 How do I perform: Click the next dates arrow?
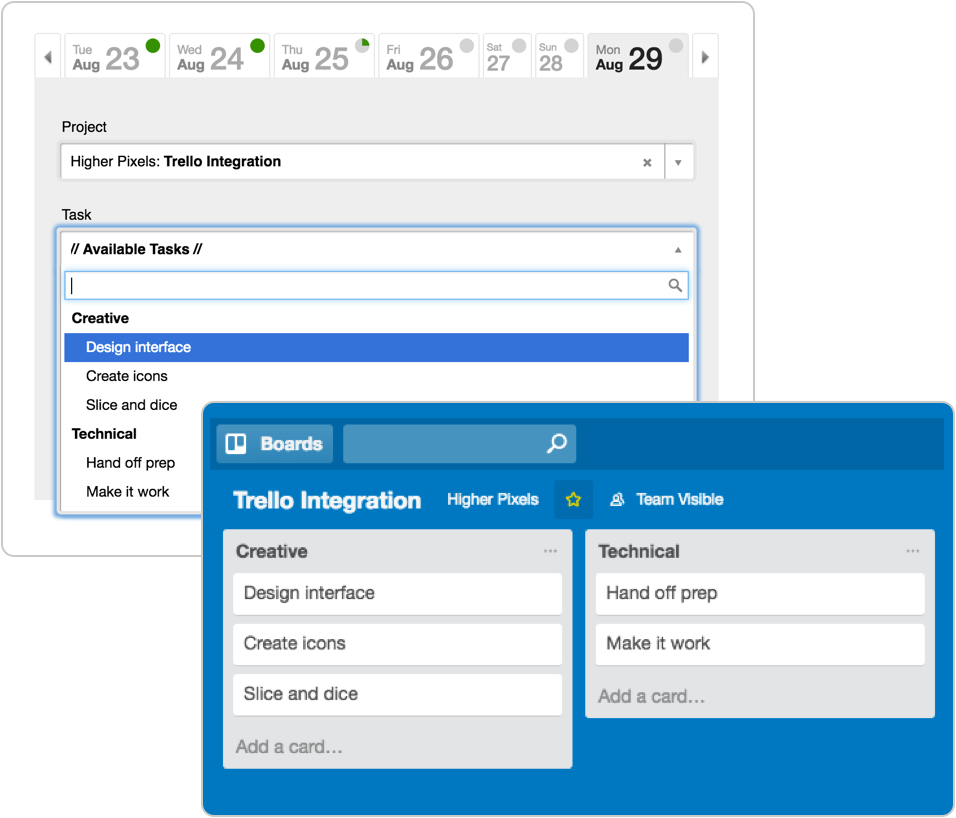[x=705, y=55]
